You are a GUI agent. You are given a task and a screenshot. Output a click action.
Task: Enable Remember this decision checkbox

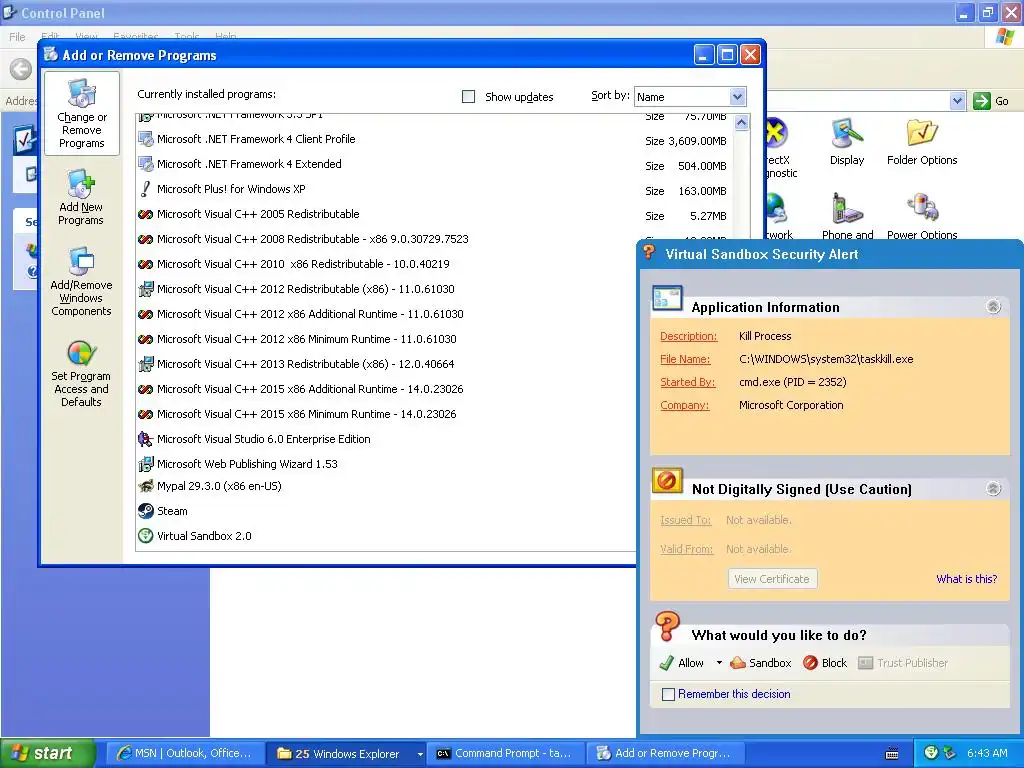click(668, 694)
